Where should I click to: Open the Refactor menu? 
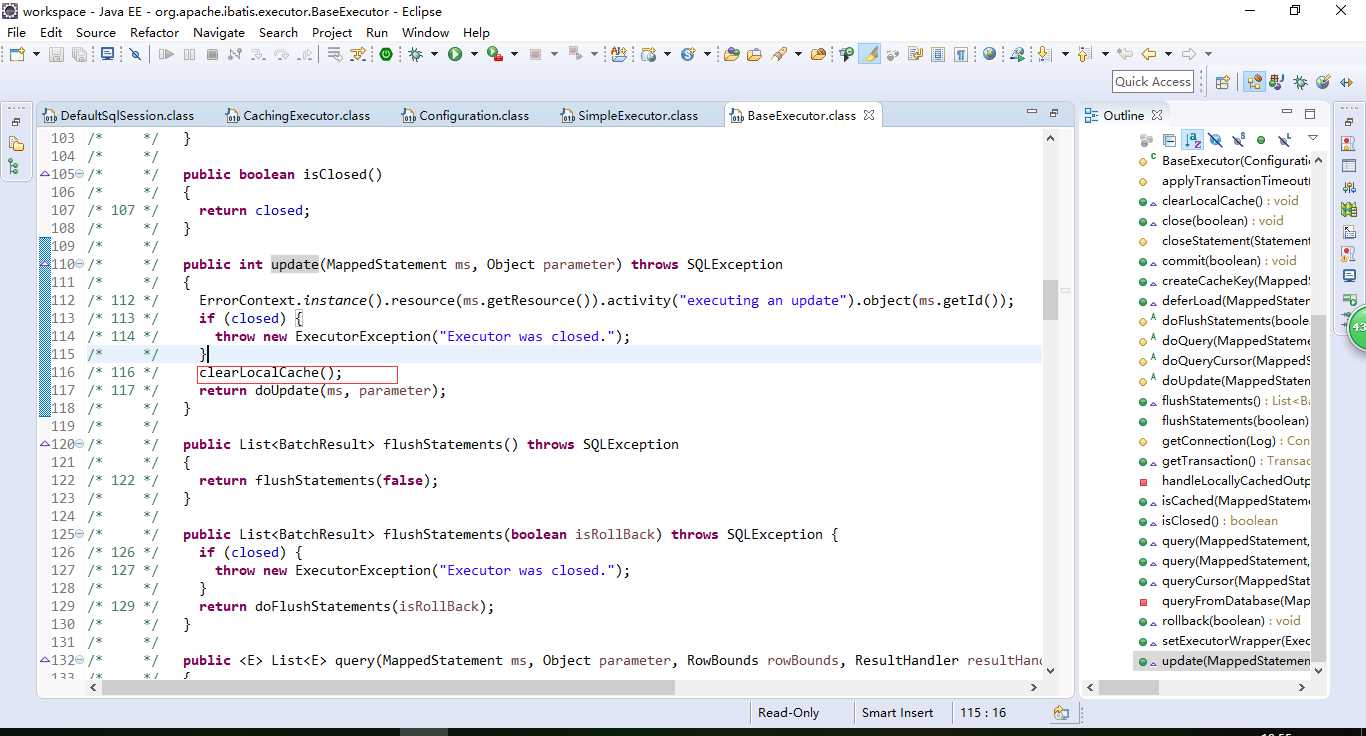(x=154, y=32)
